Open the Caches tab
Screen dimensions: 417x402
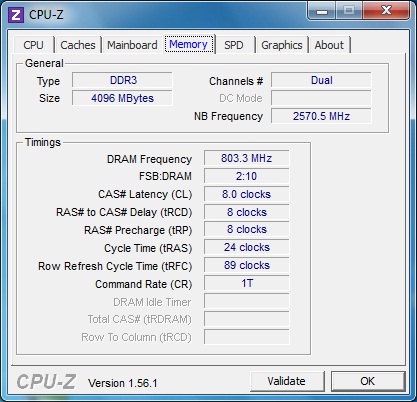tap(78, 45)
